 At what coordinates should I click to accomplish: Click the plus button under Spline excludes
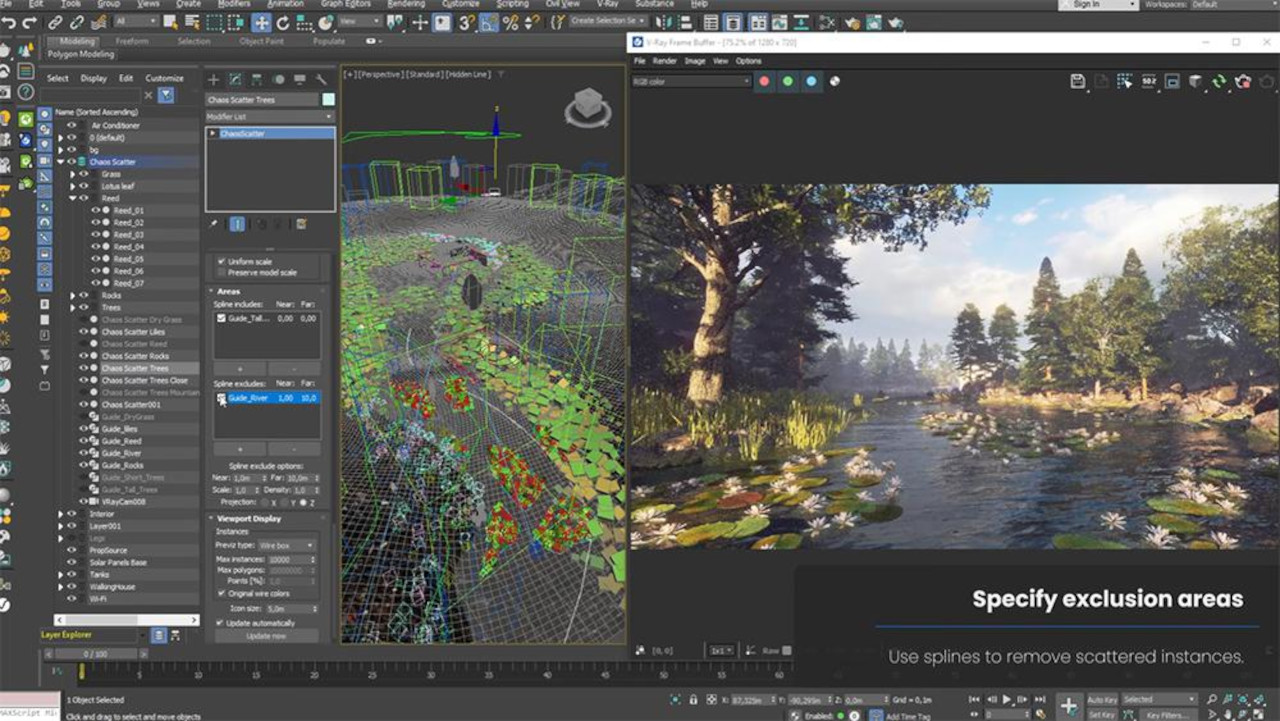click(239, 450)
